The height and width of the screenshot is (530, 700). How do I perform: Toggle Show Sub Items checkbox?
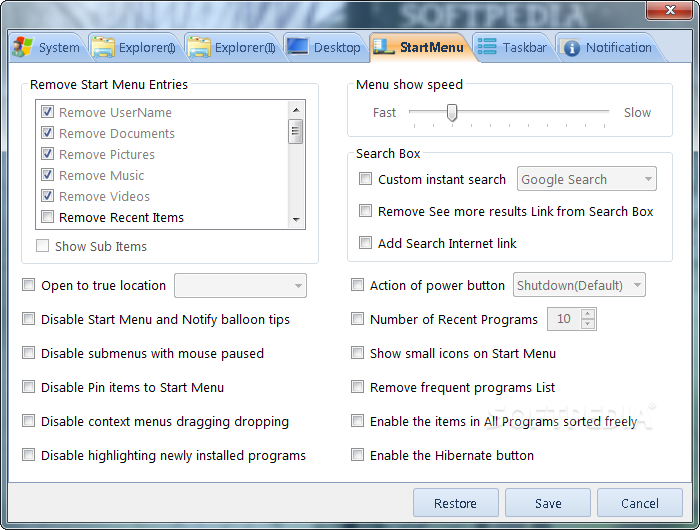tap(42, 246)
